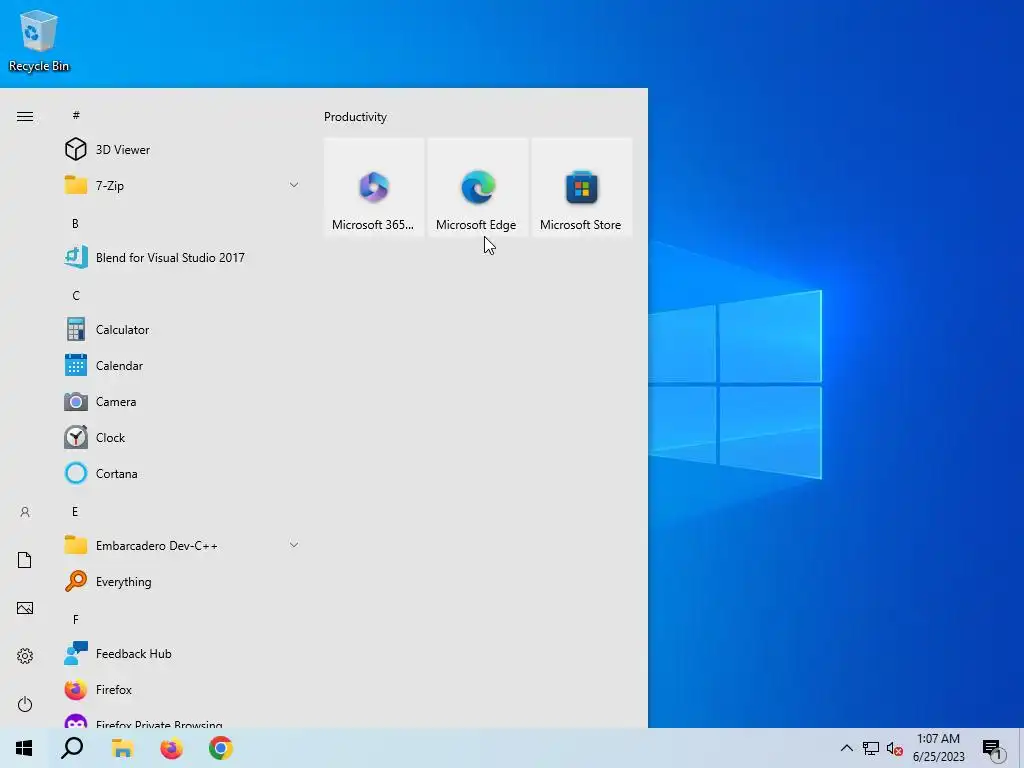Open 3D Viewer from the app list

click(181, 150)
